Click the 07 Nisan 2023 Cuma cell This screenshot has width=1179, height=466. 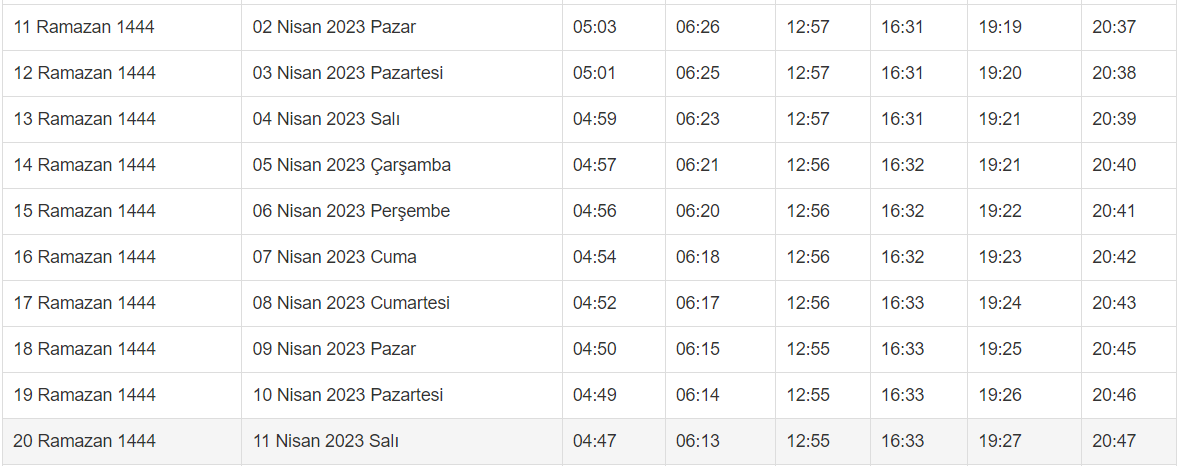click(335, 257)
